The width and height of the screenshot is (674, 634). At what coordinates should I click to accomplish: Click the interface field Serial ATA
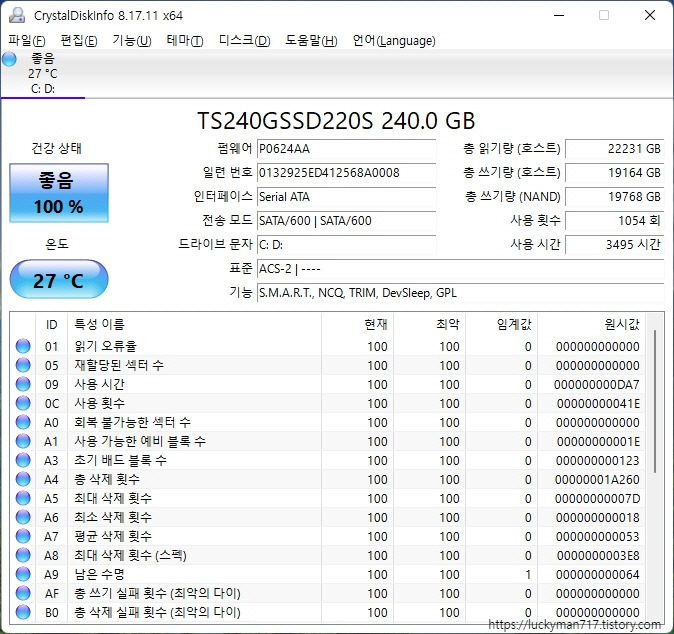click(346, 197)
